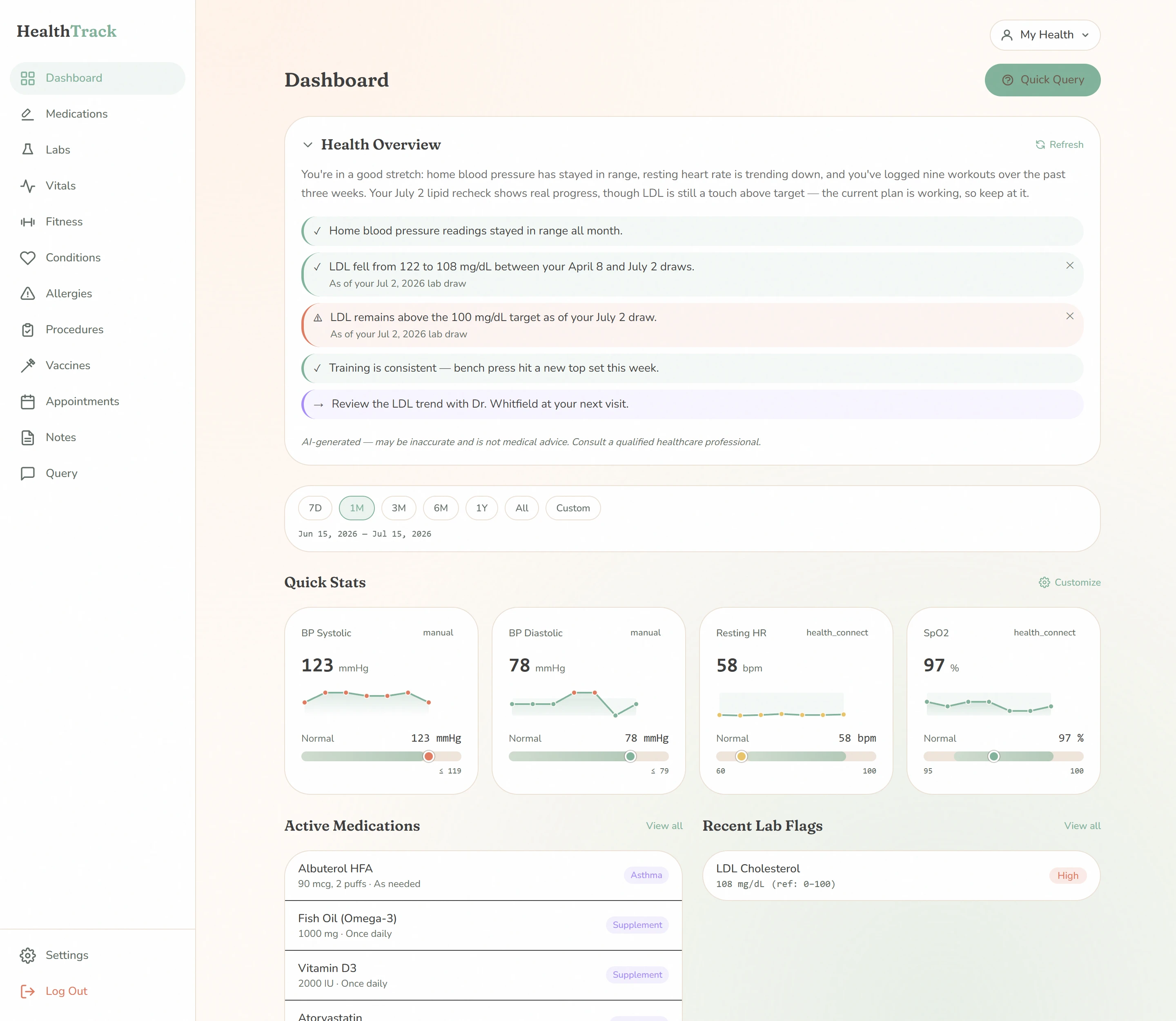Click the Refresh arrows icon in Health Overview
The height and width of the screenshot is (1021, 1176).
tap(1040, 145)
